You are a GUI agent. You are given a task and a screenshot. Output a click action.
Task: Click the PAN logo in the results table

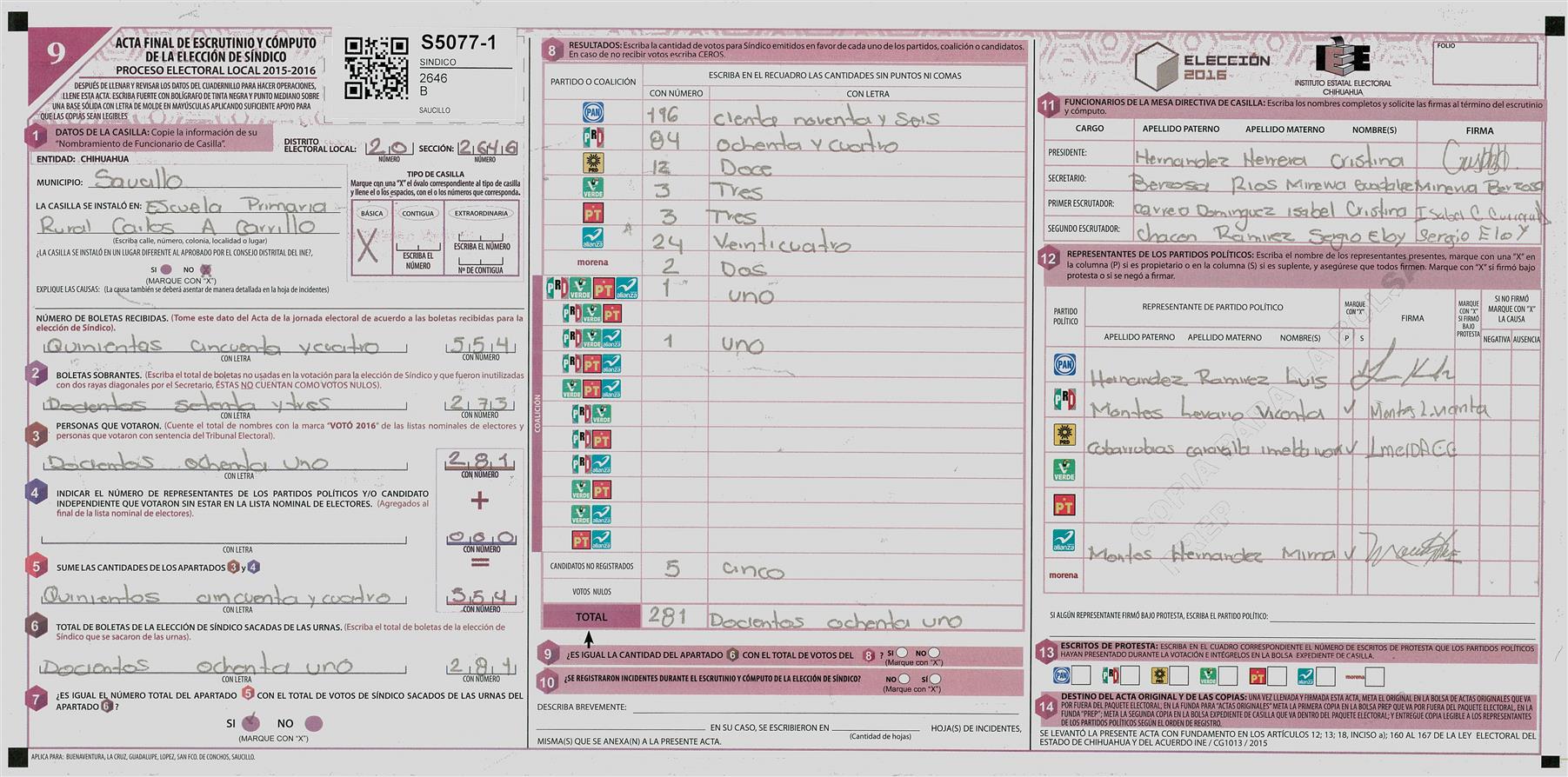tap(592, 112)
